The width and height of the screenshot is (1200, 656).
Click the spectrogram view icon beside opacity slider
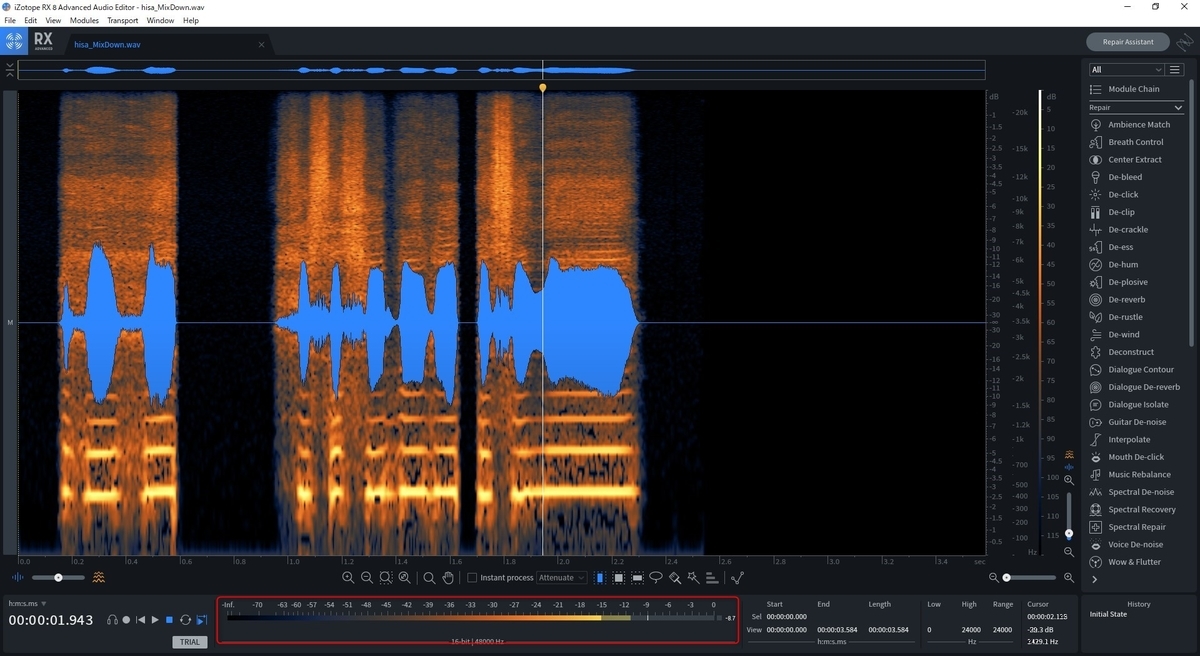98,577
